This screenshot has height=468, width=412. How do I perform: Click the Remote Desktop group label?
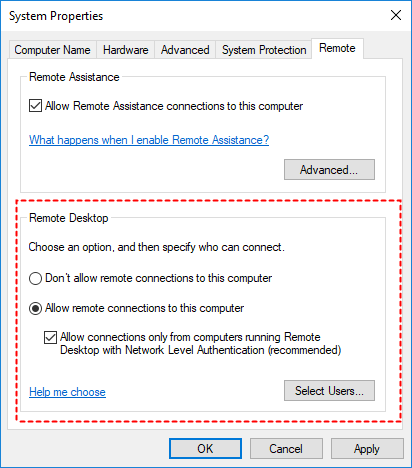point(69,218)
